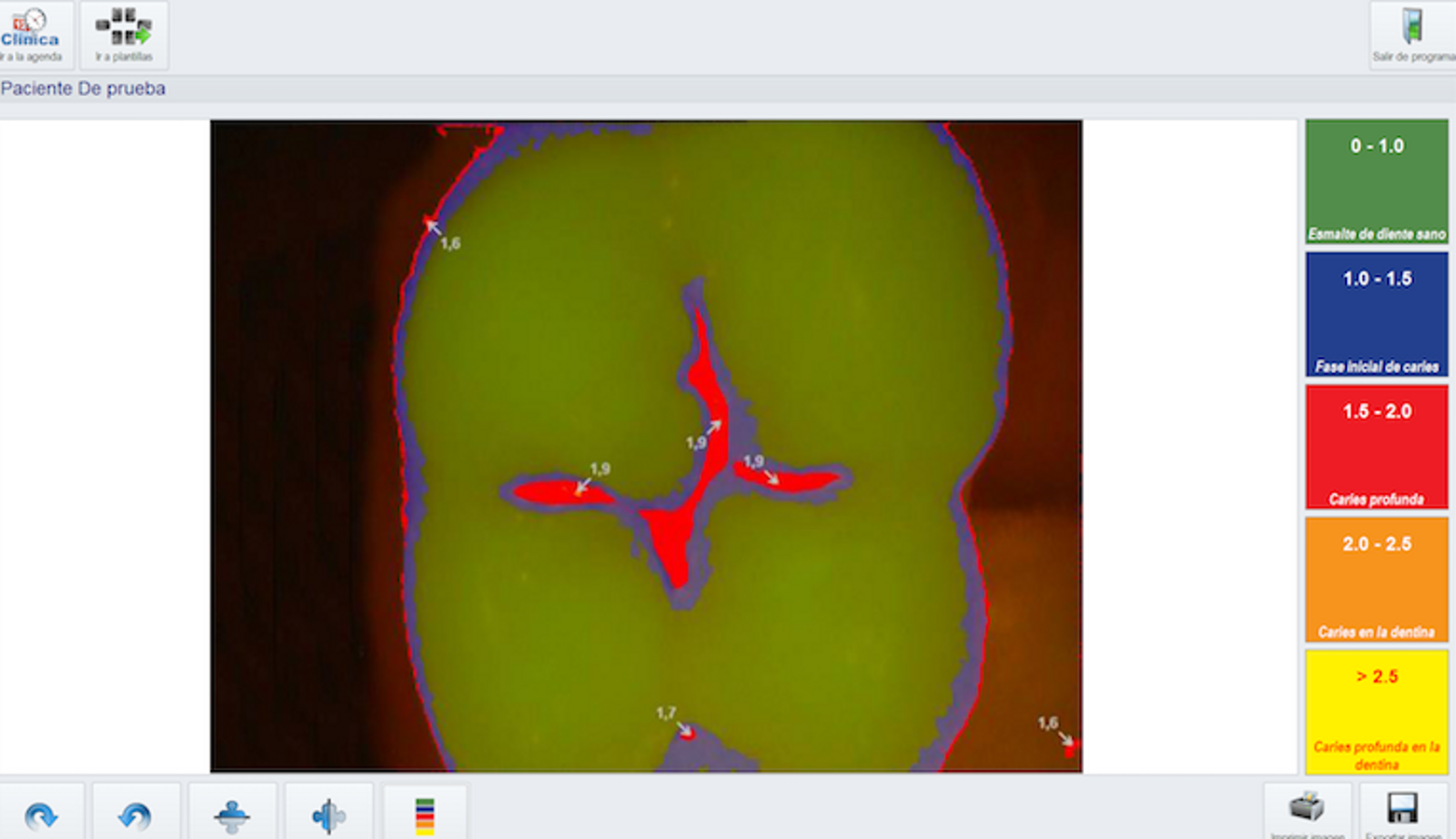This screenshot has height=839, width=1456.
Task: Exit the program with Salir de programa
Action: coord(1412,34)
